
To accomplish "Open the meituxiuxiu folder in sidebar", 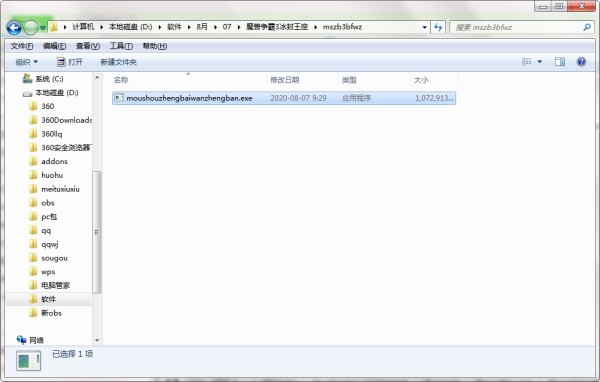I will [60, 189].
